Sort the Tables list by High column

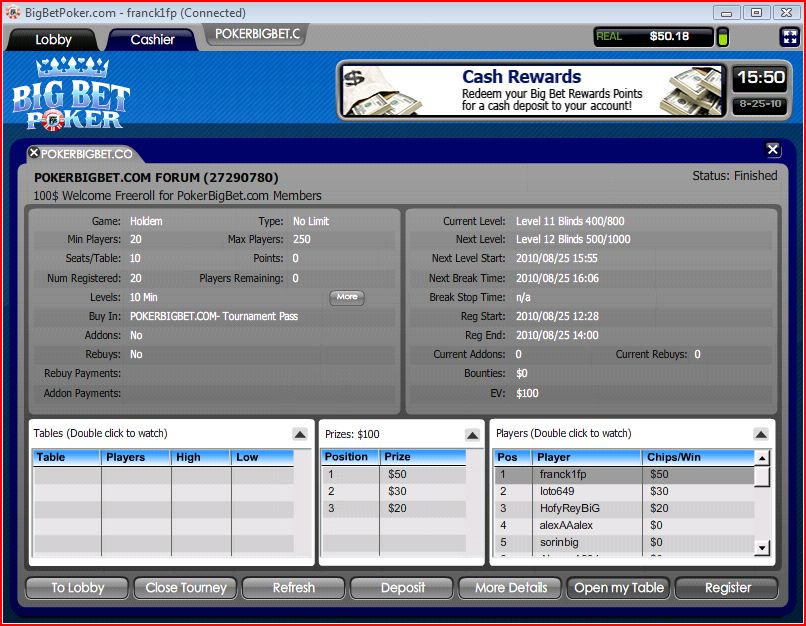(201, 457)
